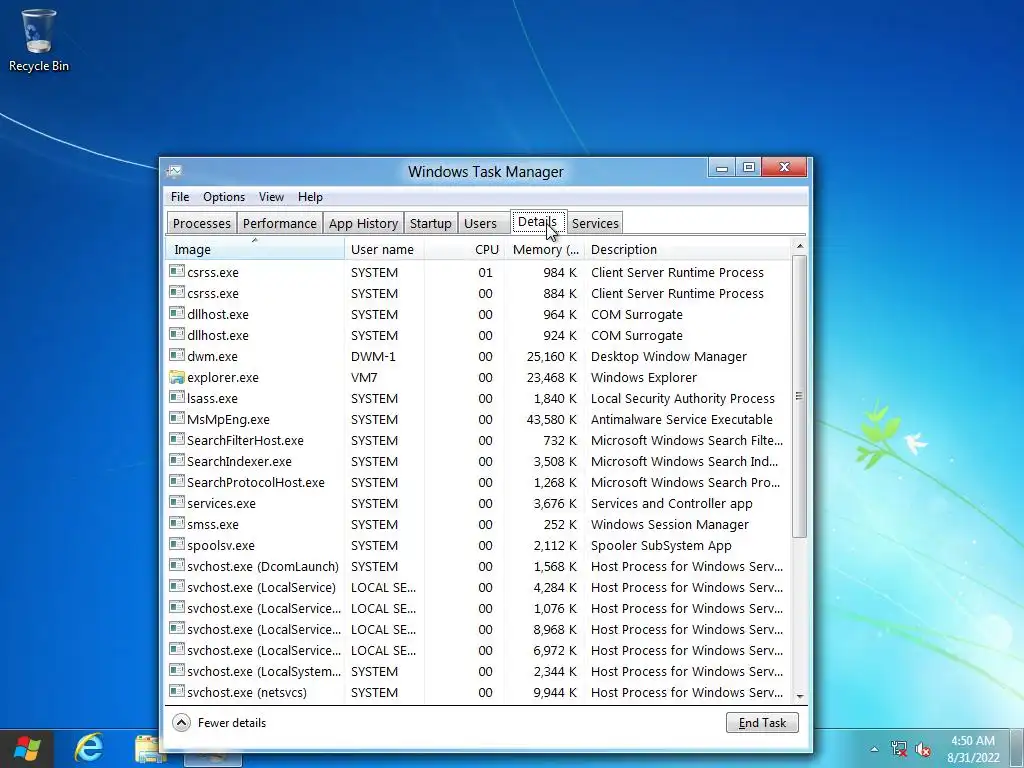Click the icon beside SearchFilterHost.exe
The height and width of the screenshot is (768, 1024).
176,440
